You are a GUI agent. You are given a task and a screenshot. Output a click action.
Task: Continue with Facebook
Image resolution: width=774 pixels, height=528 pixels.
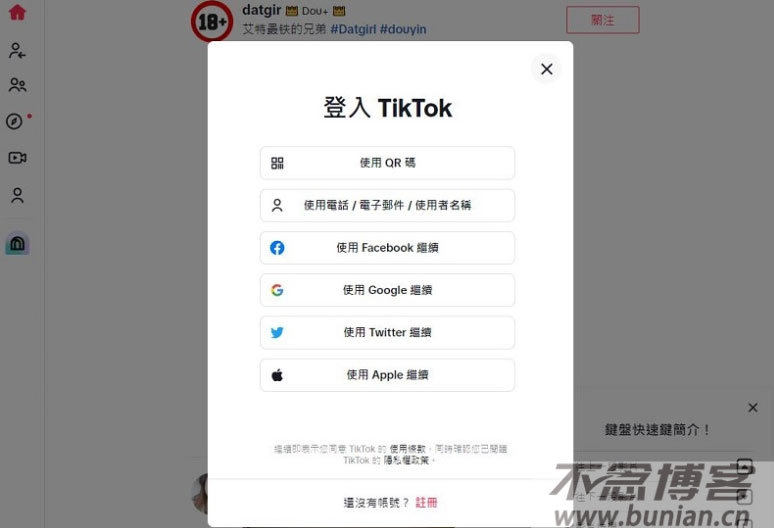(387, 248)
